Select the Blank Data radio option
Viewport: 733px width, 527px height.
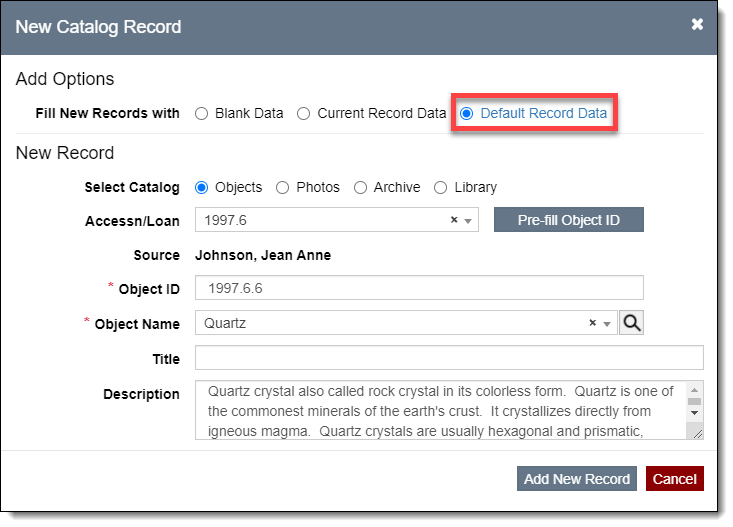[202, 114]
